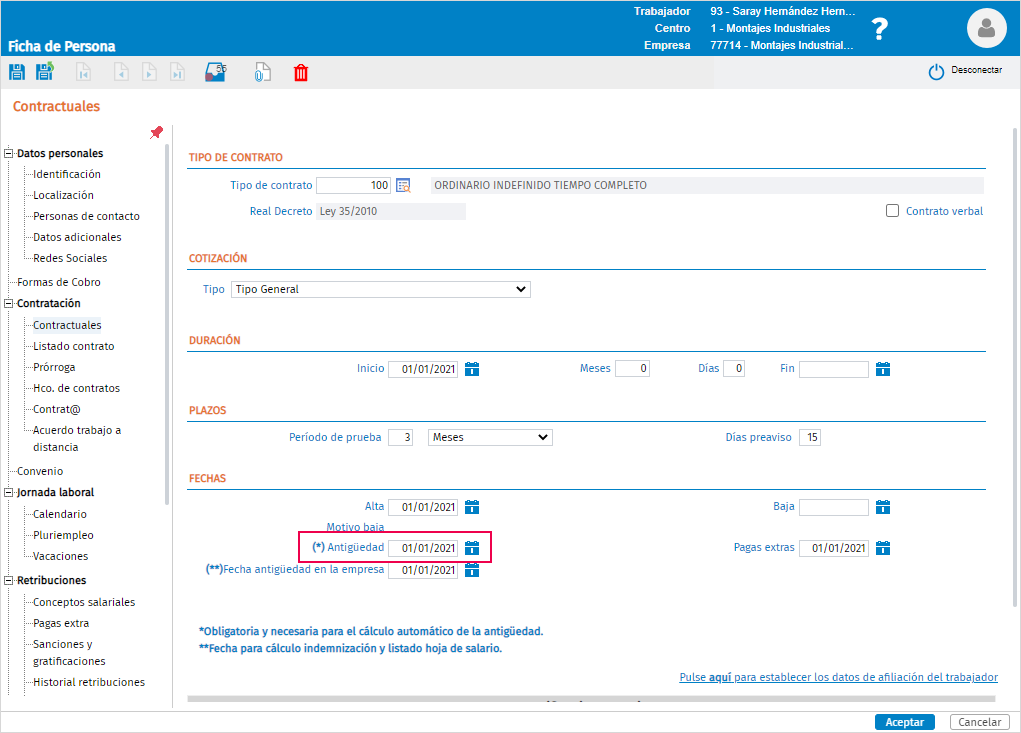Open calendar for Fecha antigüedad en la empresa
The height and width of the screenshot is (733, 1021).
pos(472,570)
